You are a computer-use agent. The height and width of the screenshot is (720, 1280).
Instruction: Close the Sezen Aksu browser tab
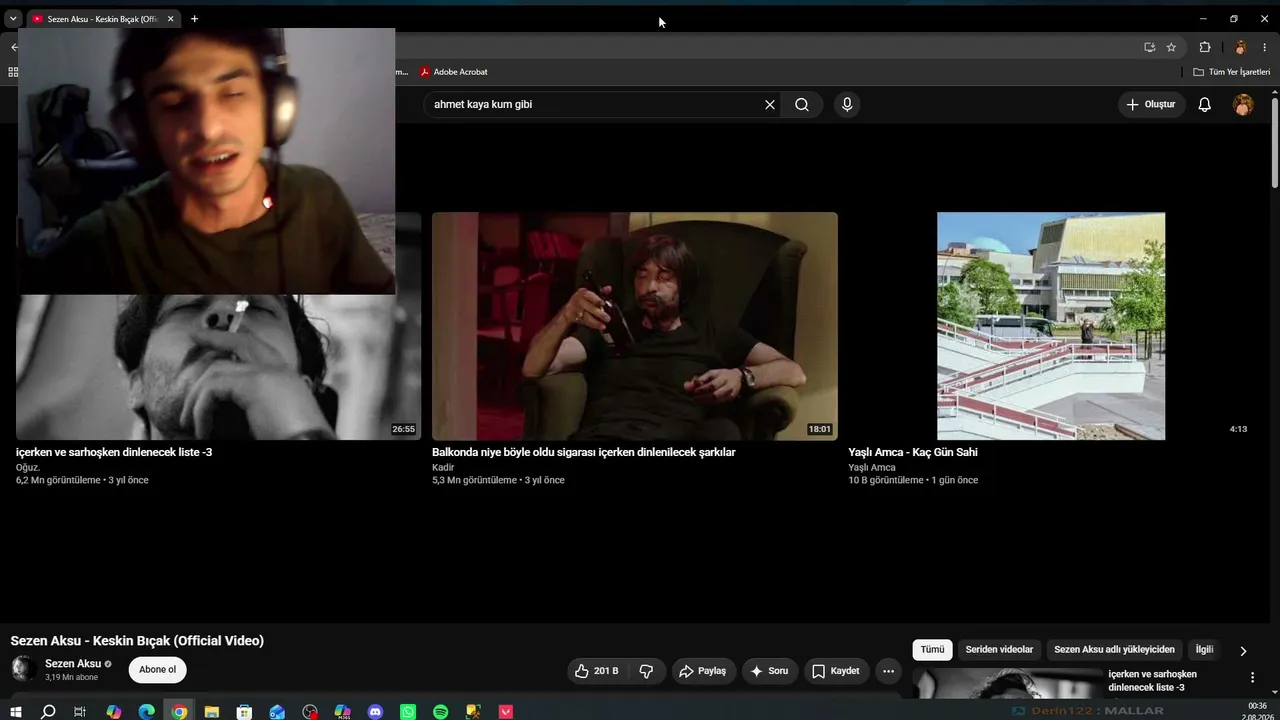(171, 19)
